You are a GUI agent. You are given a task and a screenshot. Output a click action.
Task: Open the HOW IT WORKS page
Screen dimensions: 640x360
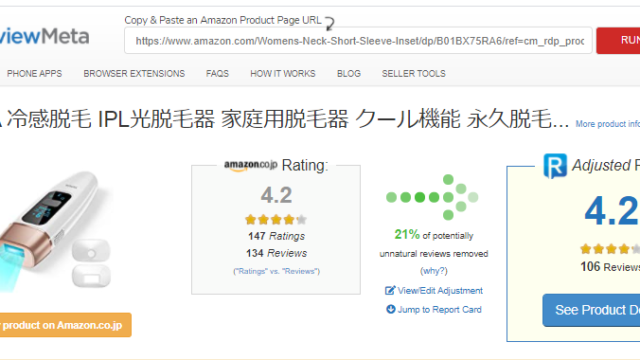click(283, 73)
